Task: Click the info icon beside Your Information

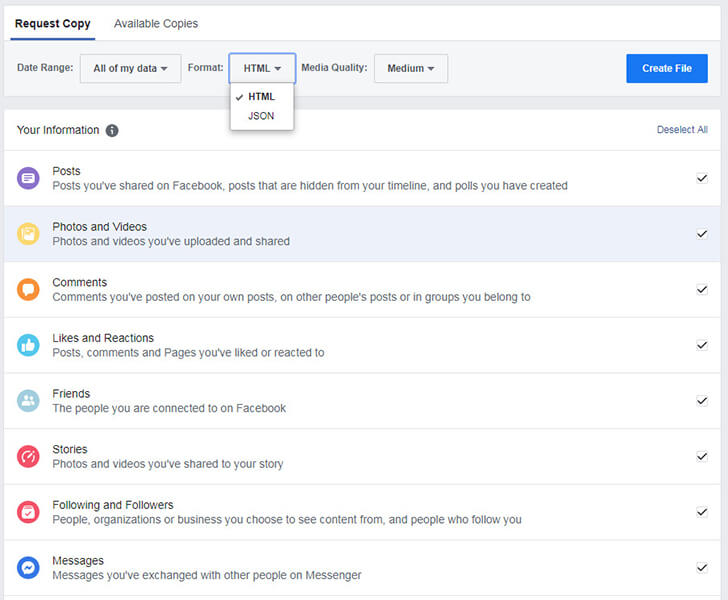Action: (112, 130)
